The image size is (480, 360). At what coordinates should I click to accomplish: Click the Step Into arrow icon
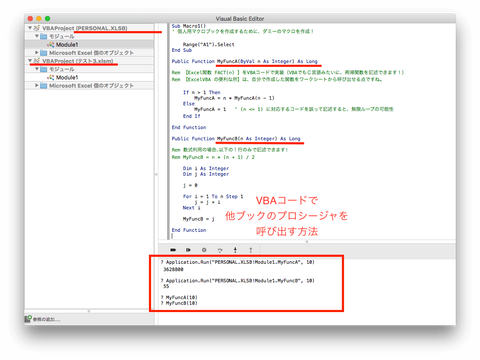(x=235, y=250)
